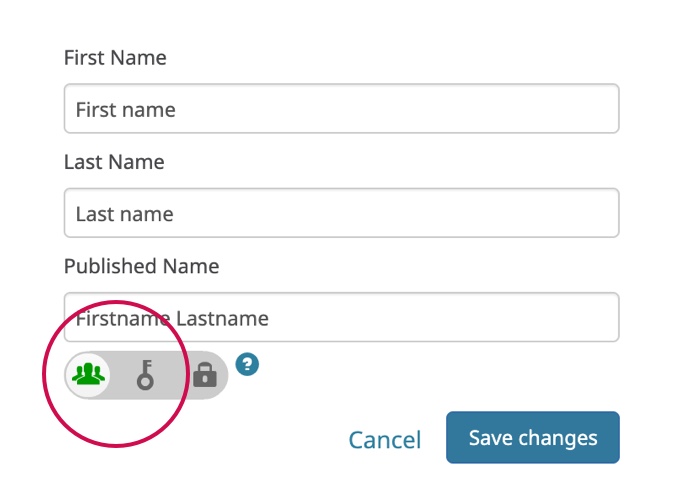Click the First Name label
Image resolution: width=680 pixels, height=504 pixels.
115,58
